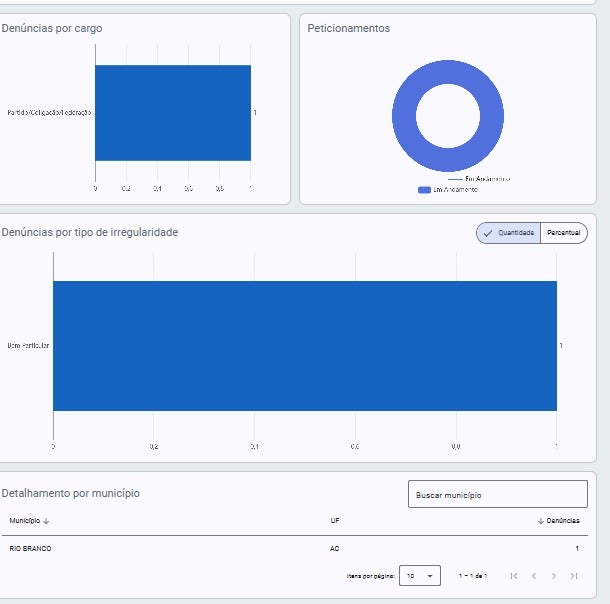Image resolution: width=610 pixels, height=604 pixels.
Task: Click the Município column header label
Action: pos(25,521)
